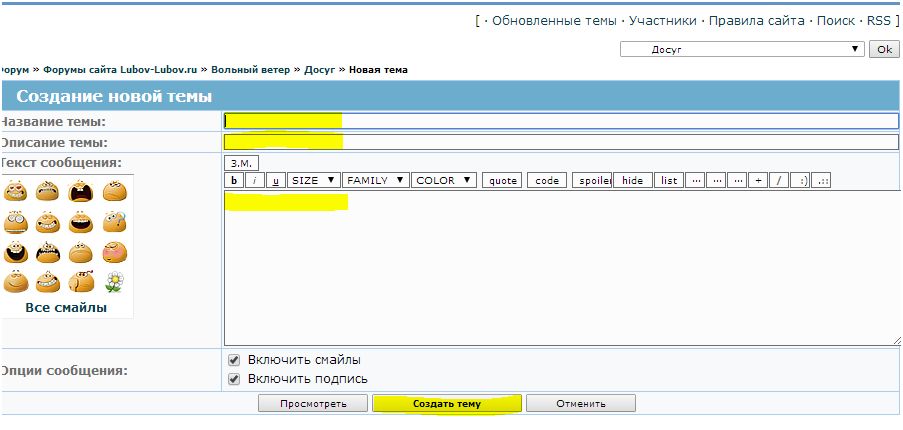Insert the blushing pink-cheeked smiley
The width and height of the screenshot is (903, 430).
[115, 251]
